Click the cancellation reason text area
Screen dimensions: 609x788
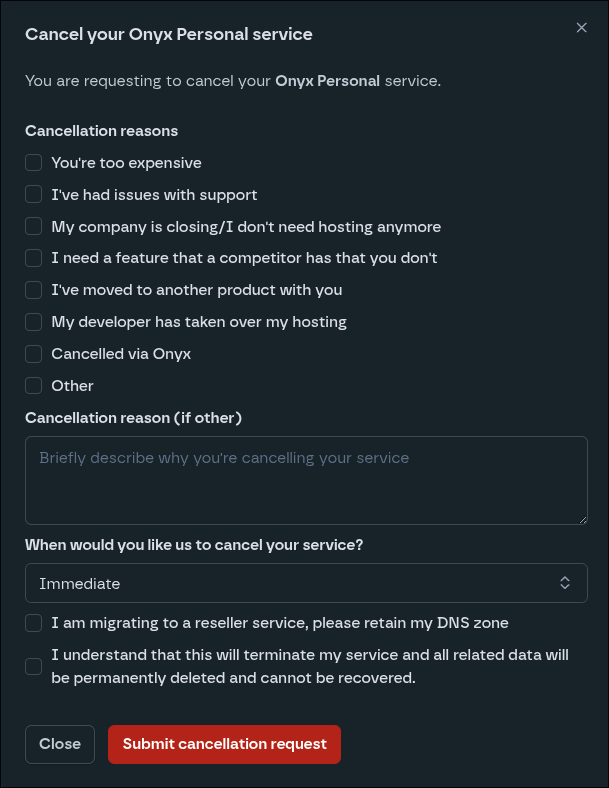306,480
